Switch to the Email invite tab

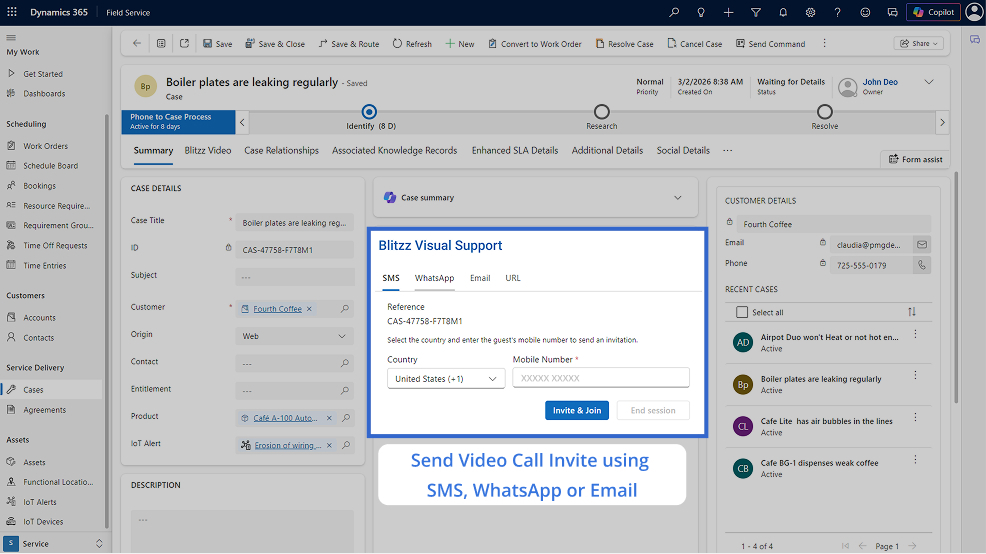pos(480,278)
